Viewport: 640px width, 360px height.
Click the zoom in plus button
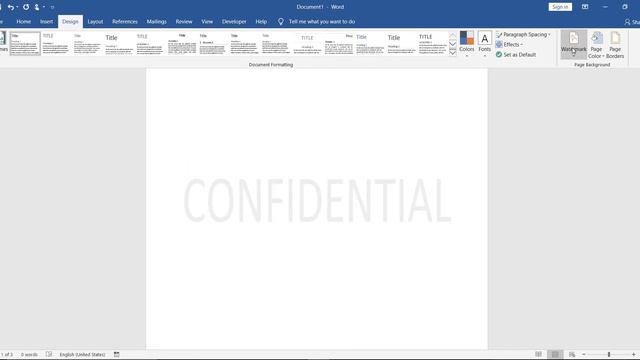(633, 354)
